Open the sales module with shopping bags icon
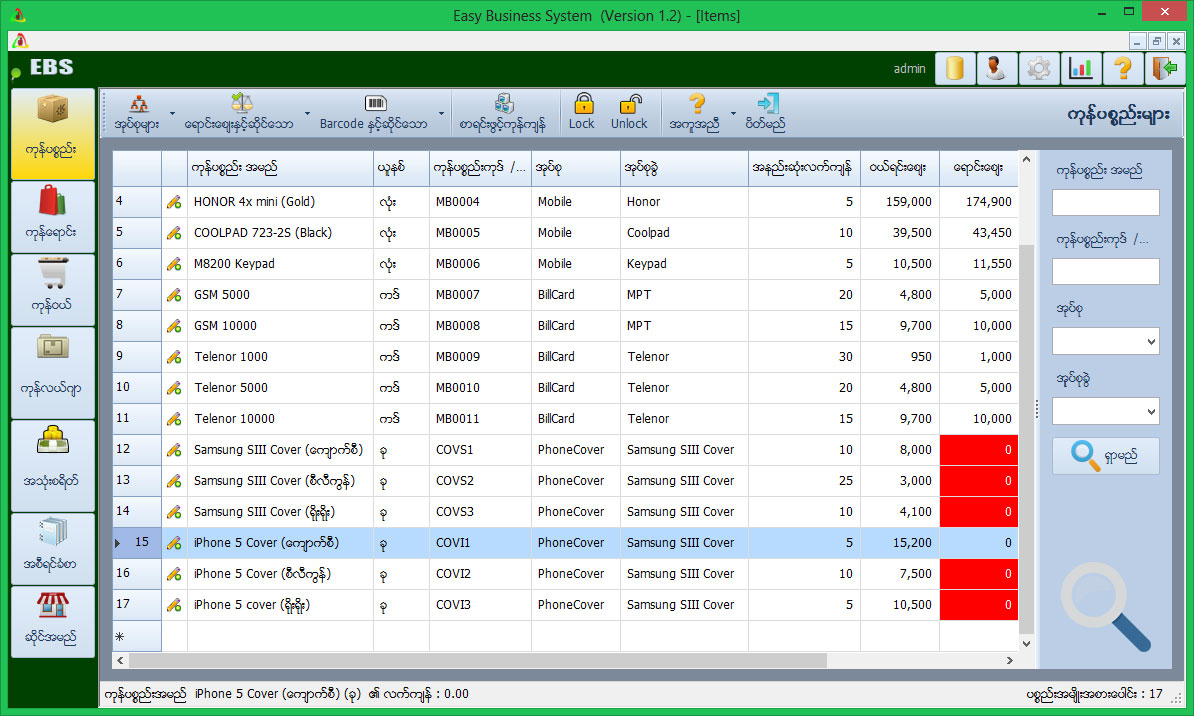This screenshot has height=716, width=1194. [53, 217]
